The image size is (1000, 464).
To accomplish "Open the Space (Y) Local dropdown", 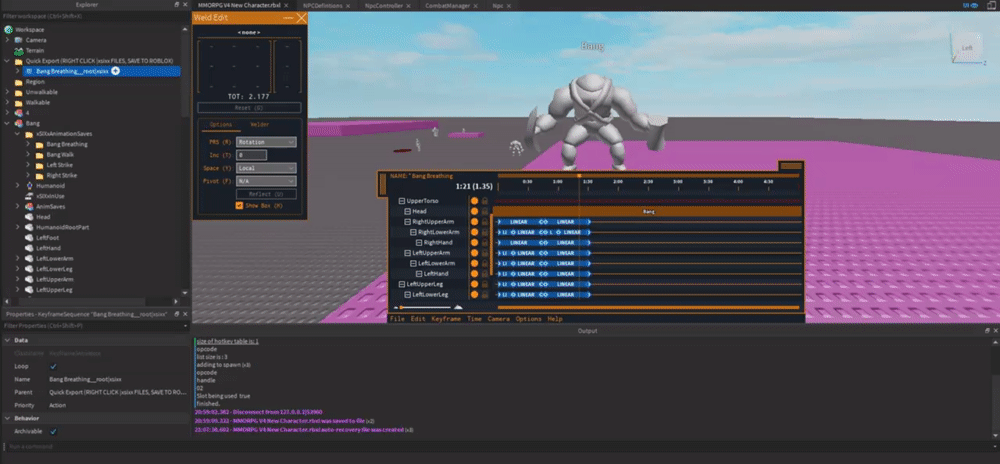I will tap(266, 168).
